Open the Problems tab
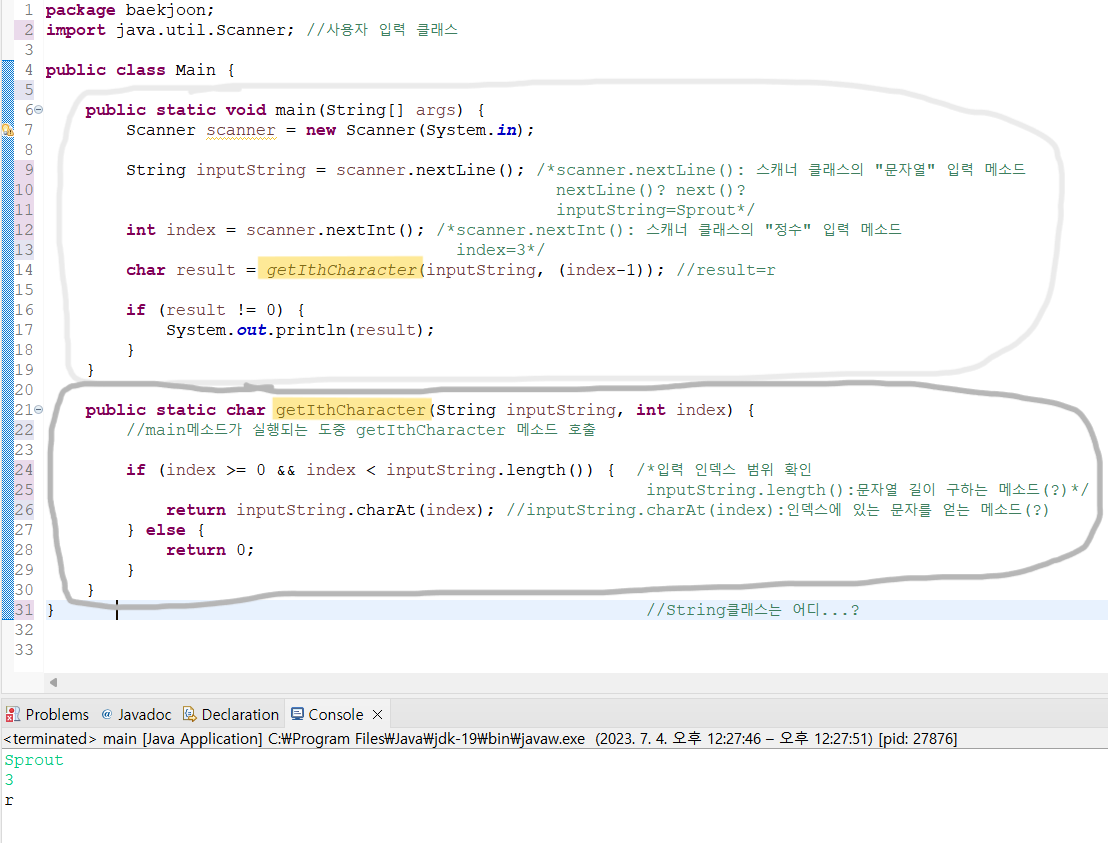 [47, 714]
